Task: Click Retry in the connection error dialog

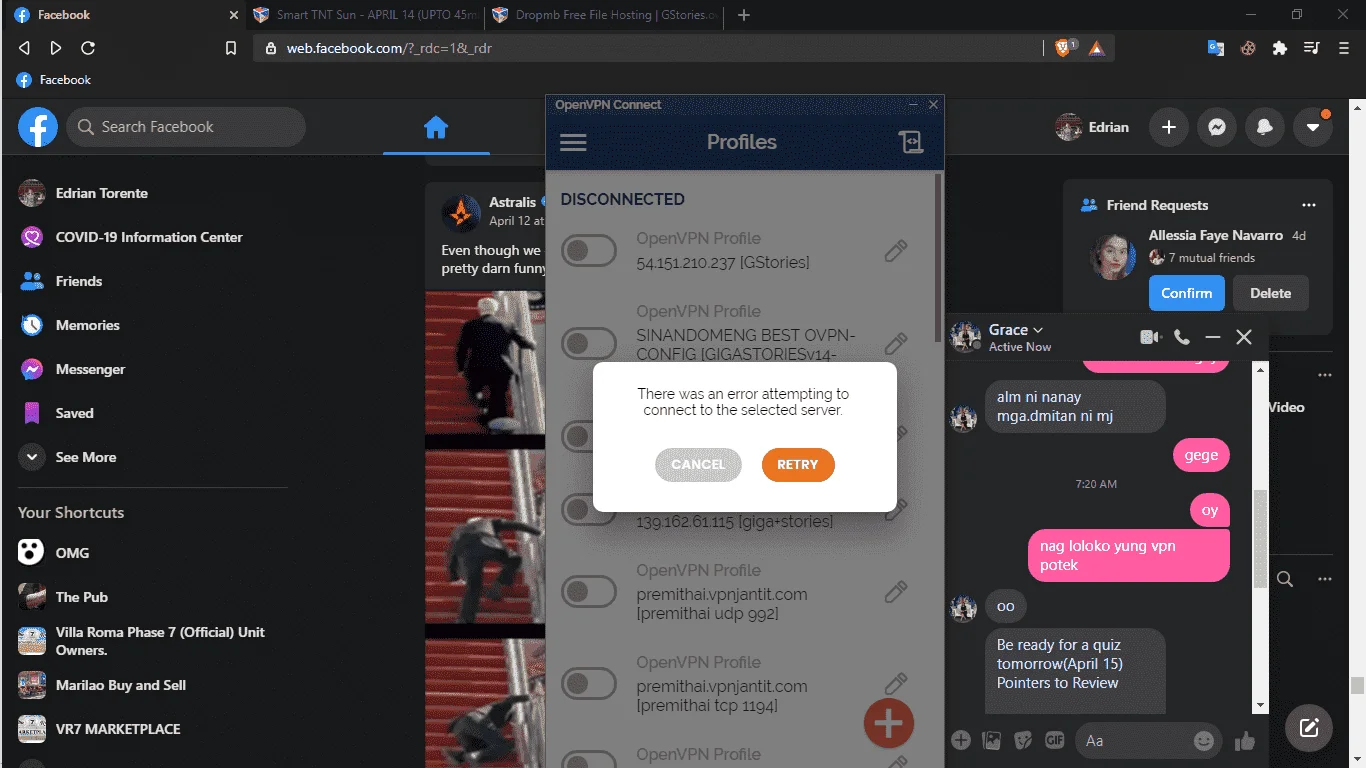Action: coord(798,464)
